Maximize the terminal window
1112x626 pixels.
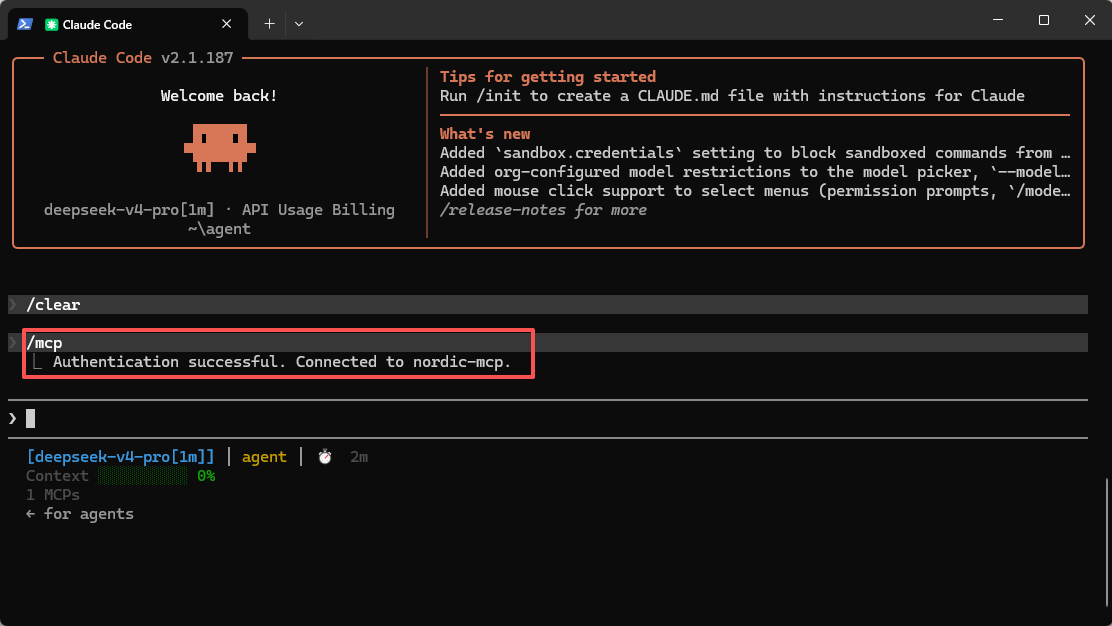1044,20
